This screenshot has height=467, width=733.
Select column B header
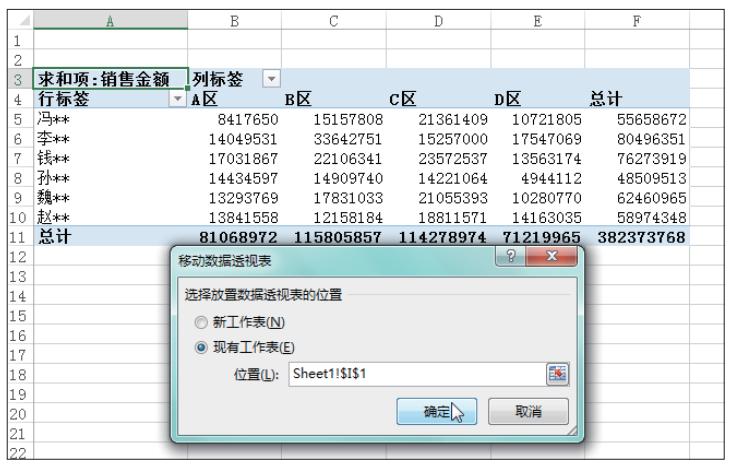pyautogui.click(x=235, y=21)
